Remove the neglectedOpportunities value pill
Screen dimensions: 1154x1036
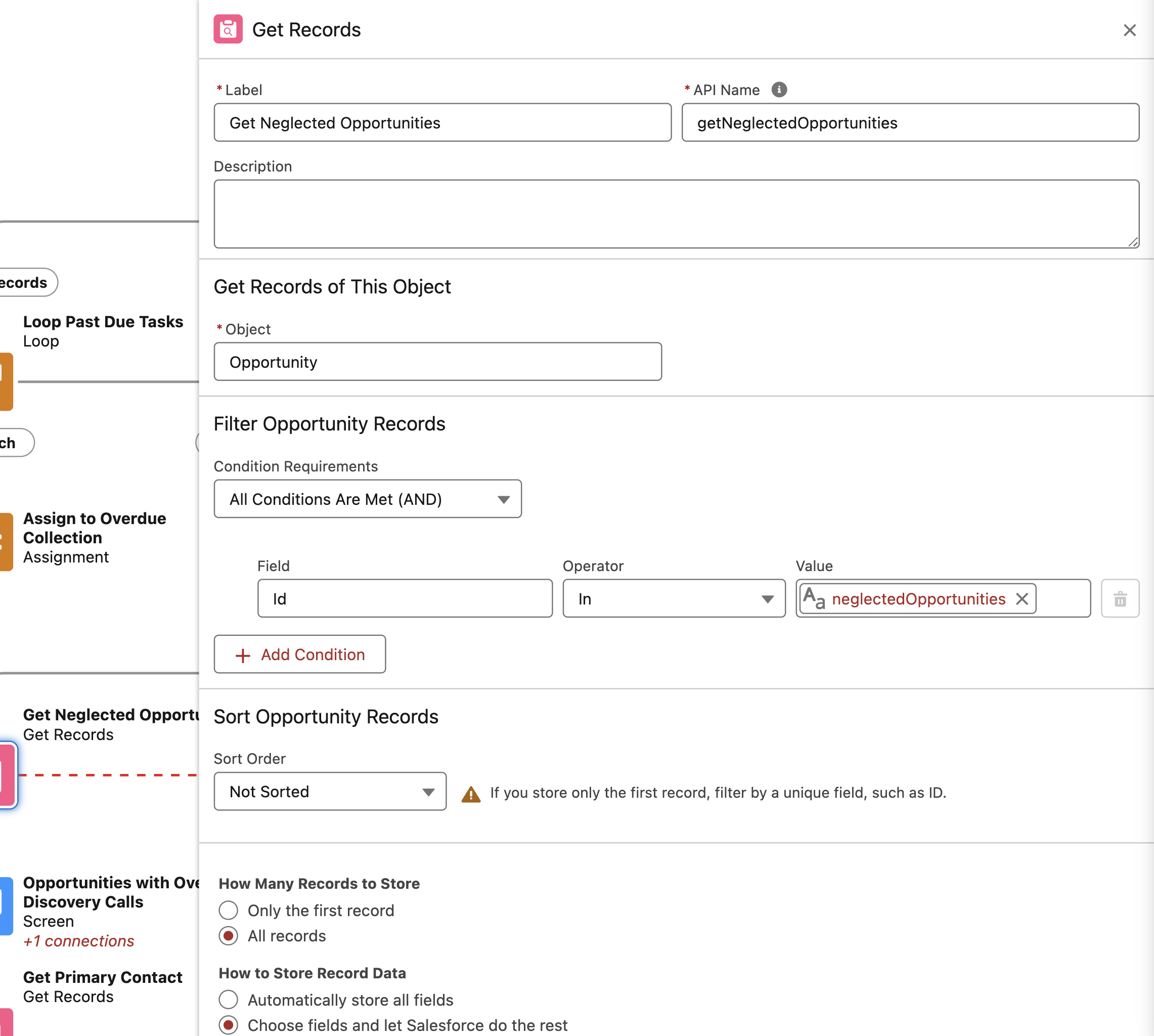pos(1022,599)
